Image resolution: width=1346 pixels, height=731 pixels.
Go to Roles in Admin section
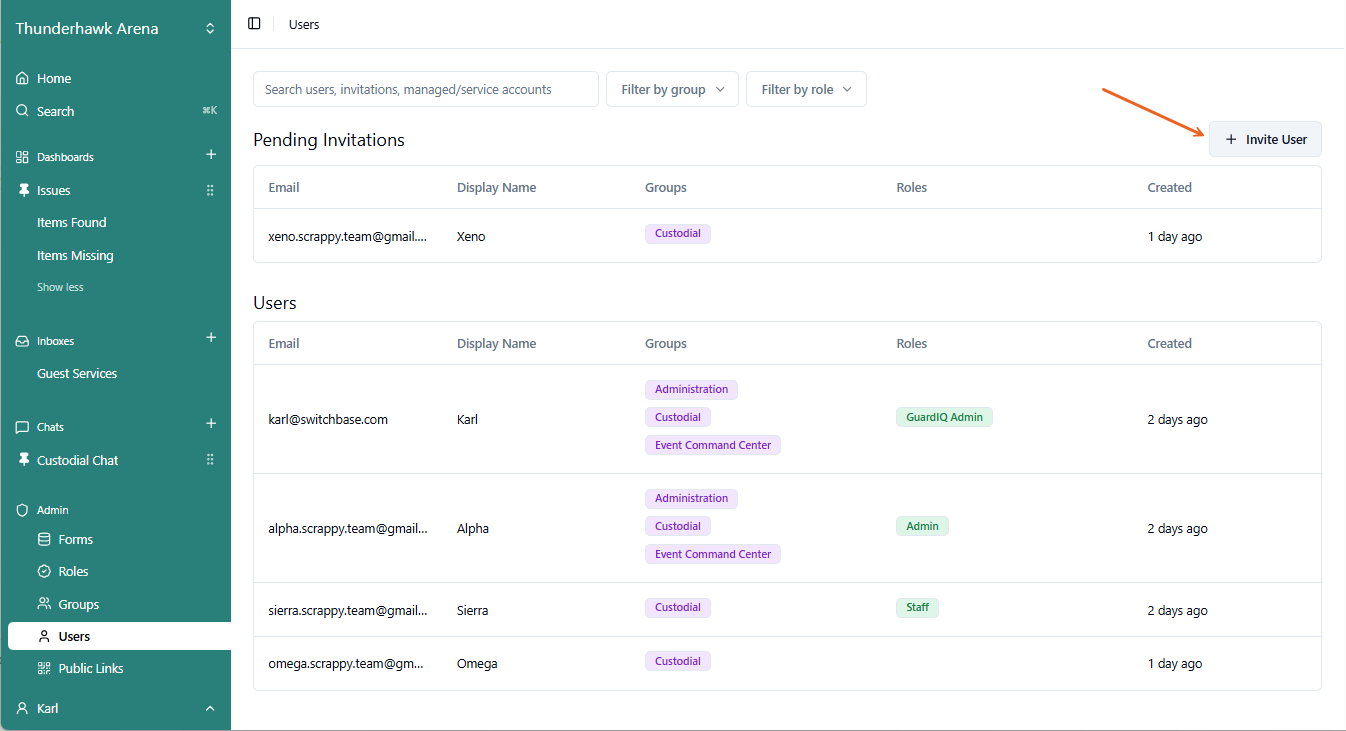[73, 571]
